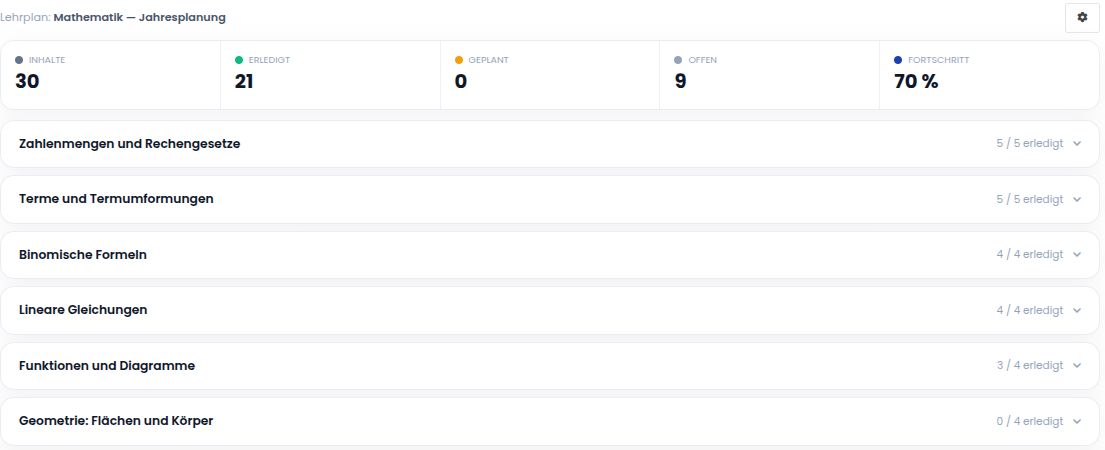Expand Funktionen und Diagramme via its chevron
The image size is (1105, 450).
point(1077,365)
